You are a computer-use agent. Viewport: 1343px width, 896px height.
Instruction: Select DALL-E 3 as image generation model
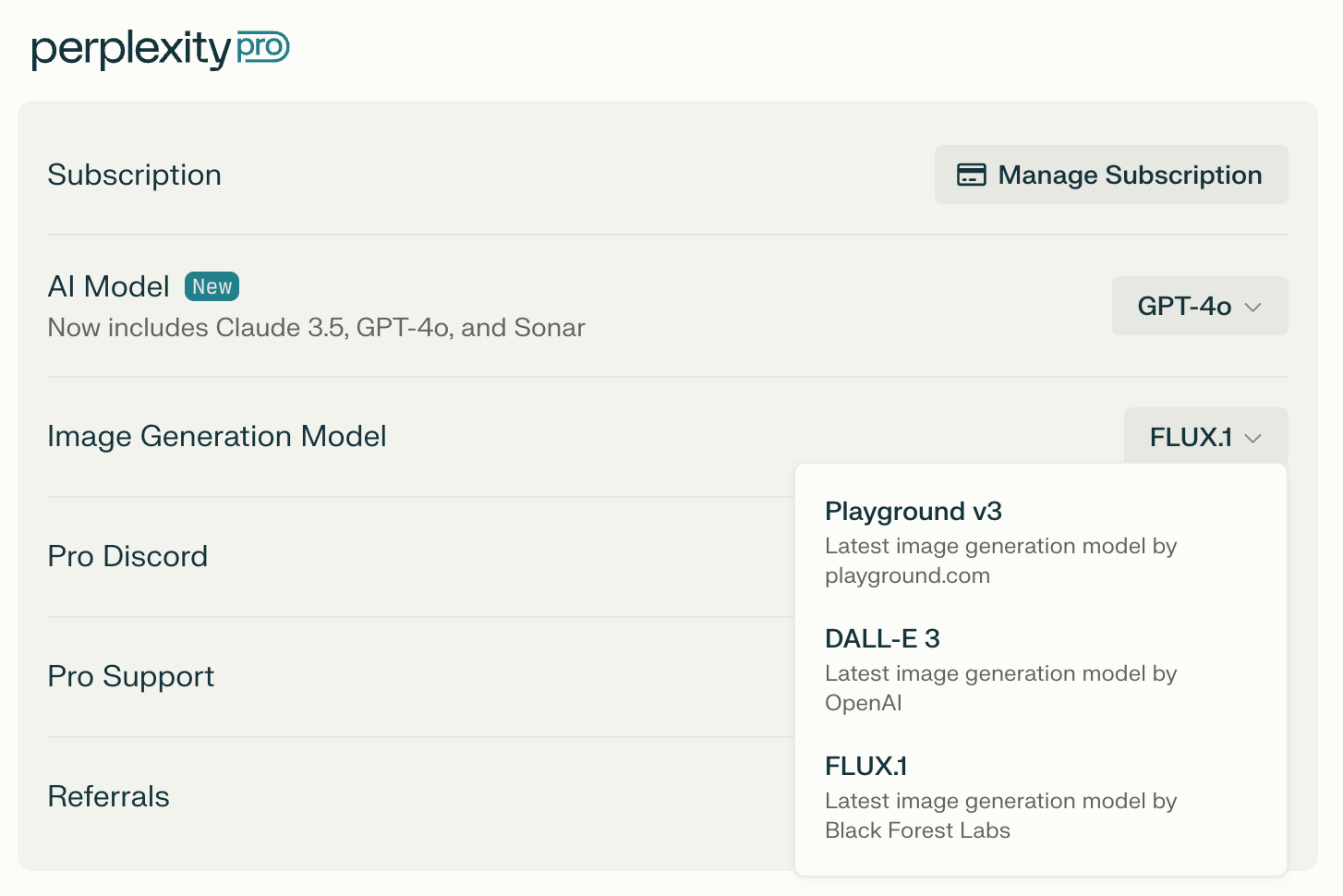pyautogui.click(x=882, y=639)
